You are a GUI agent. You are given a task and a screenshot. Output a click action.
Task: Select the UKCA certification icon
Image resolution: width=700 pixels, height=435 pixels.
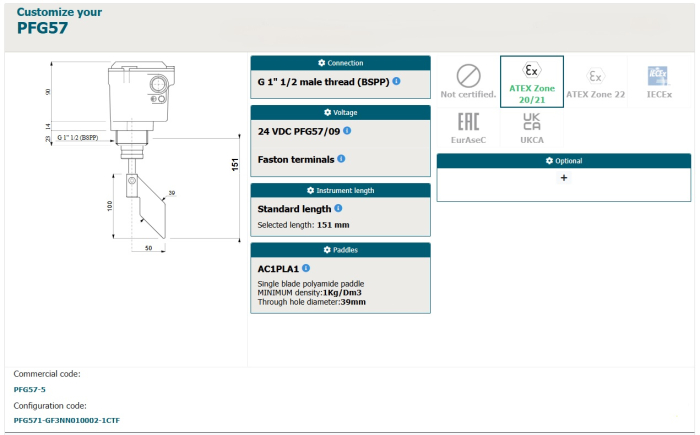click(x=531, y=128)
